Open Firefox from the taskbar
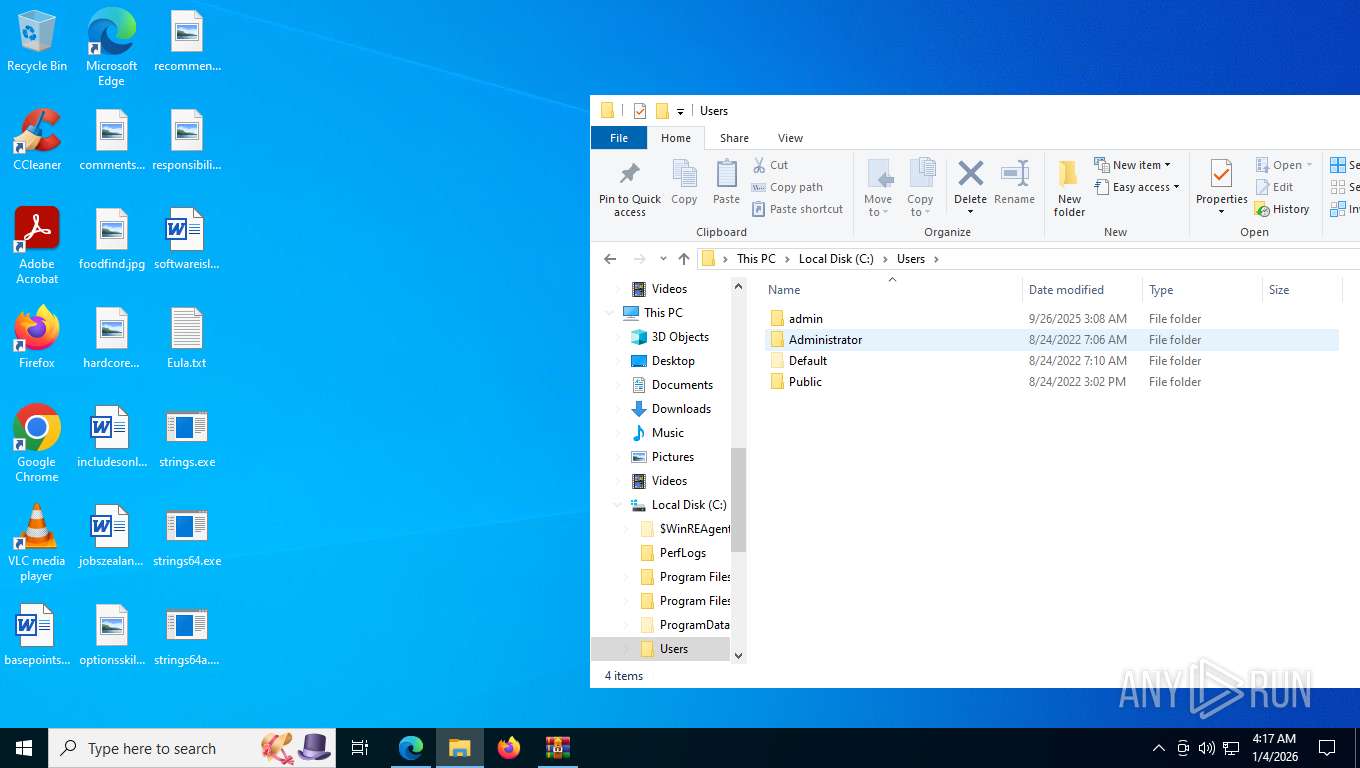1360x768 pixels. pos(509,748)
